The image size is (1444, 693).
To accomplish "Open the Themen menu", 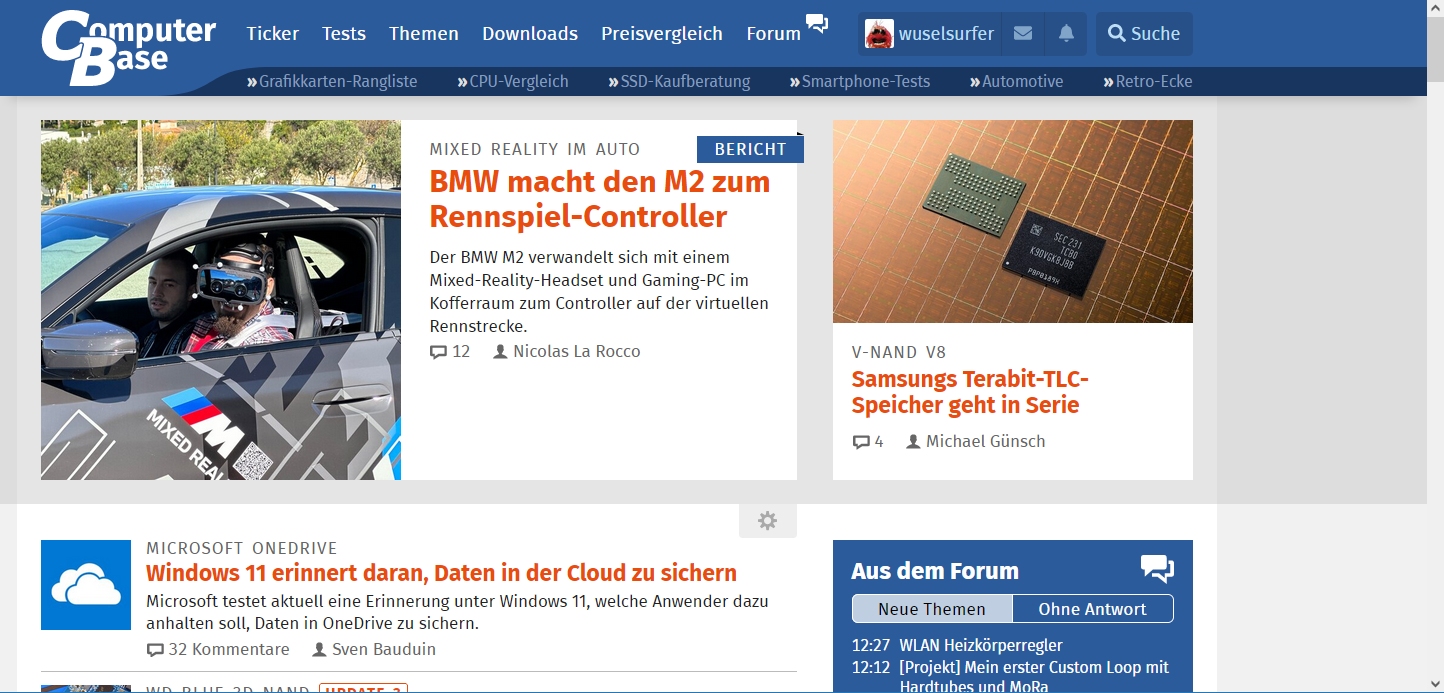I will point(424,33).
